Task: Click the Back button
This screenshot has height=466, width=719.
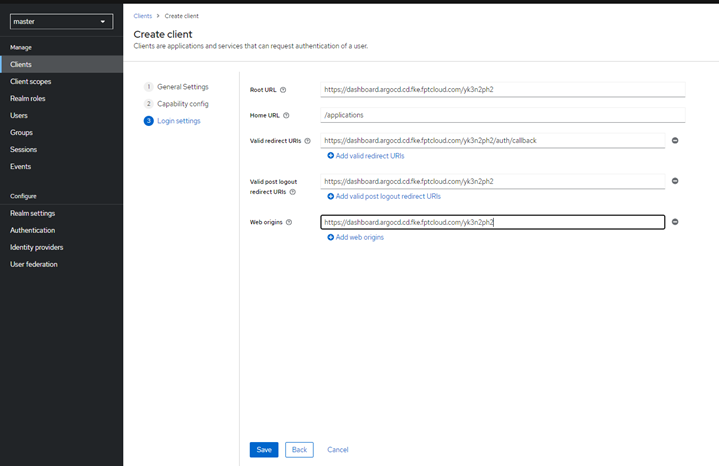Action: (x=298, y=450)
